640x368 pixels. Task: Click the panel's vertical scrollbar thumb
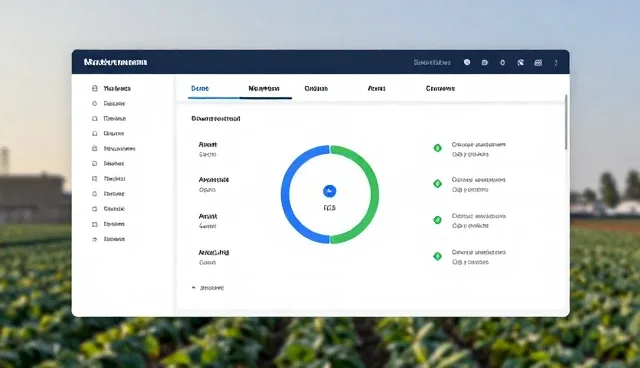coord(566,122)
